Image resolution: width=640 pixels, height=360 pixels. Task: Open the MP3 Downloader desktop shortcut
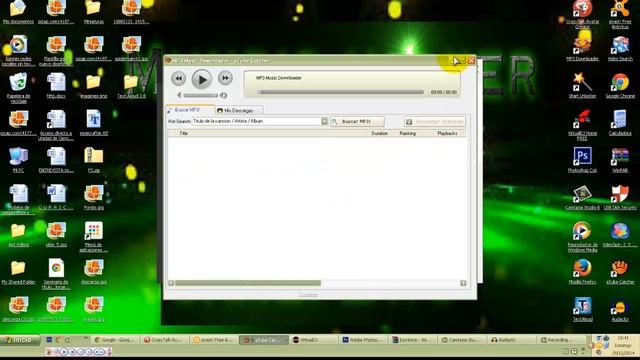(582, 48)
